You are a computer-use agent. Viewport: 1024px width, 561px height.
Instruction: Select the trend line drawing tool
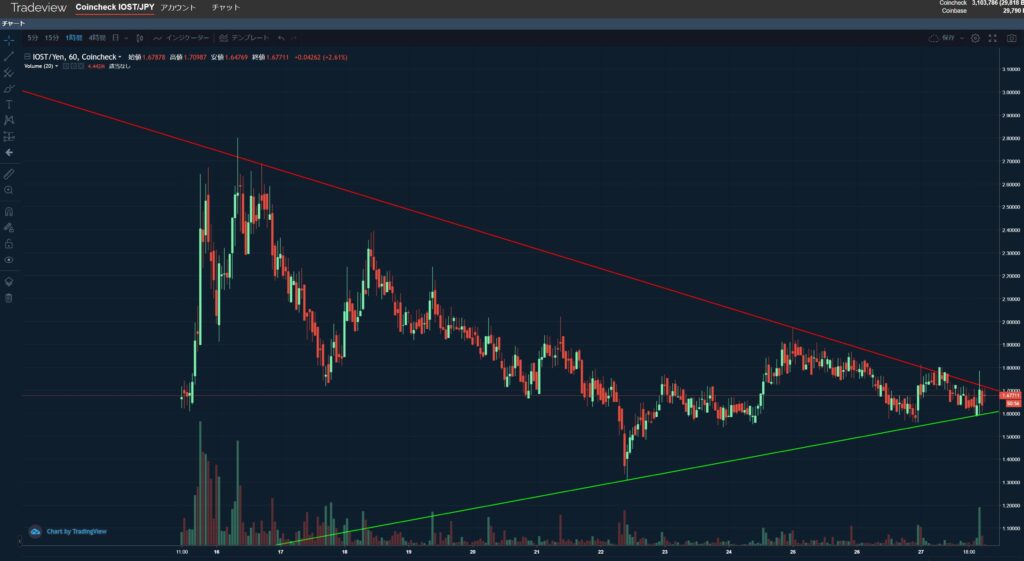click(8, 57)
